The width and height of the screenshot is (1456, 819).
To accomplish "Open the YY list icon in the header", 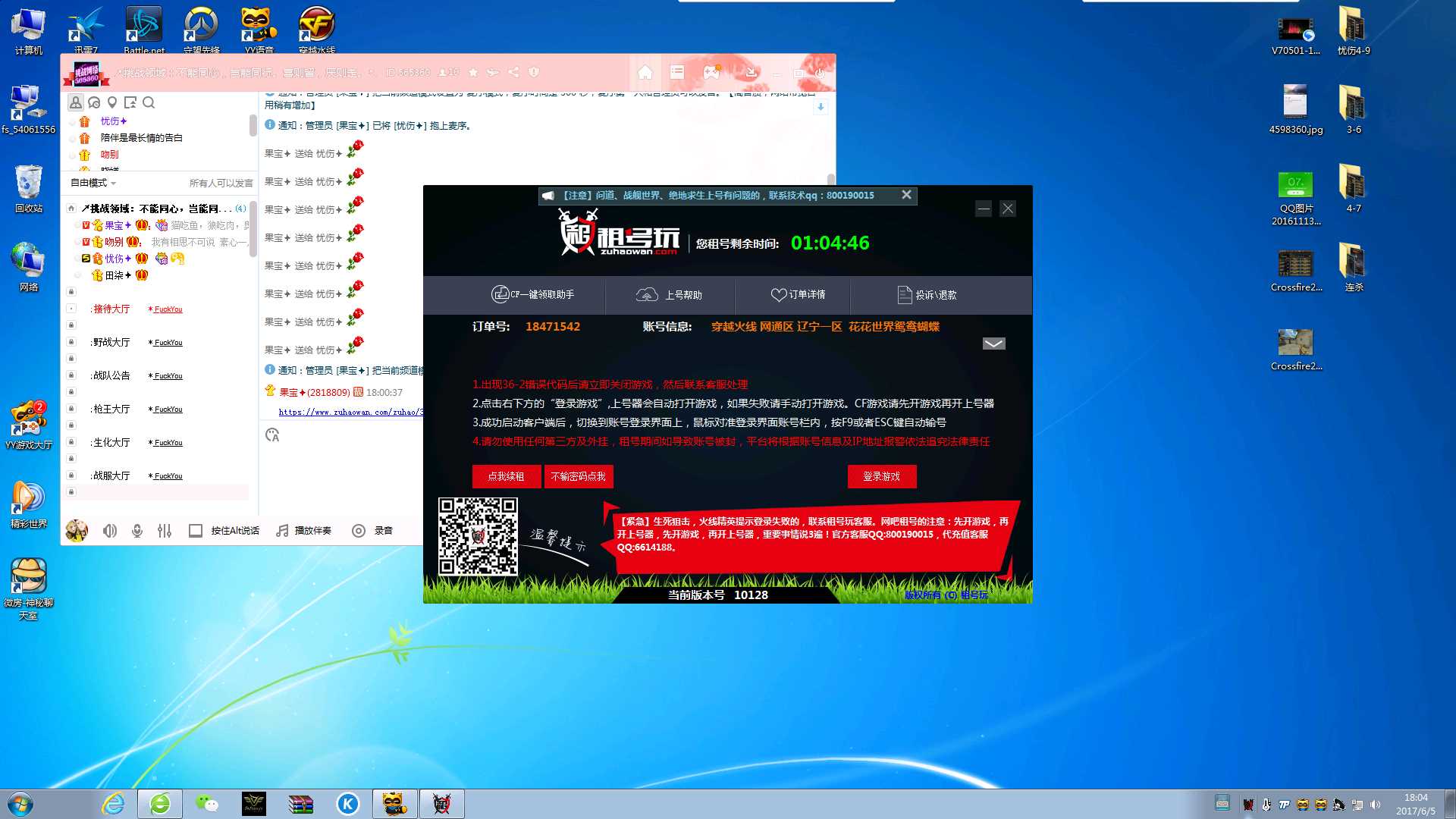I will point(677,72).
